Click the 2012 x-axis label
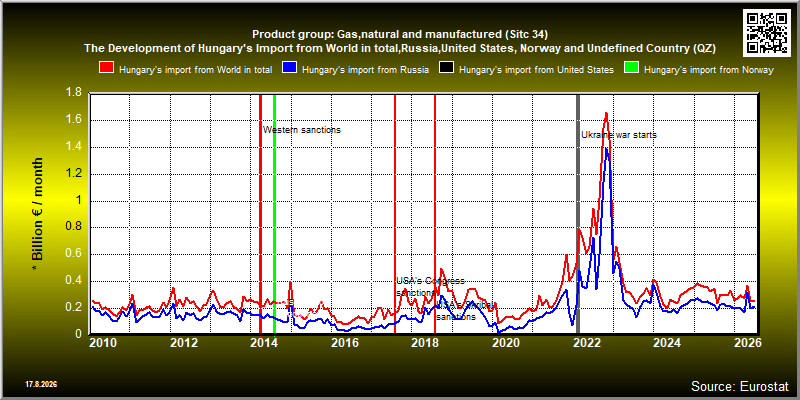 pos(184,343)
